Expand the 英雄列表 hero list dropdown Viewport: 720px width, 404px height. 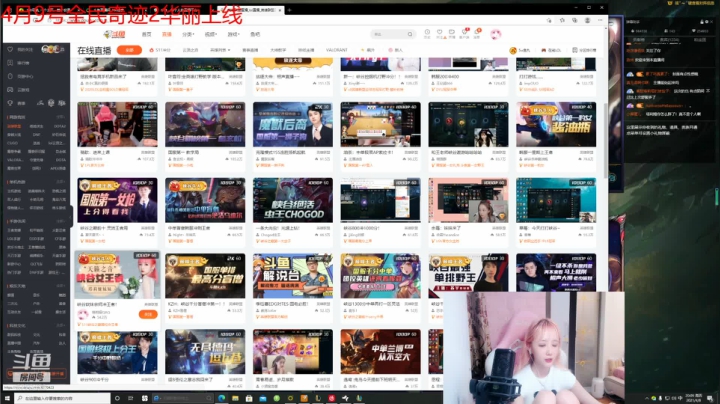(x=220, y=50)
